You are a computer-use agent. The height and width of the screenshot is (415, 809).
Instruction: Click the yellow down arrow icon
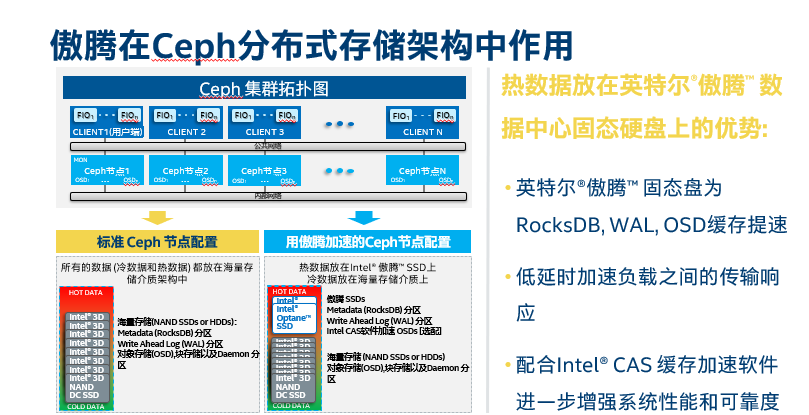[x=157, y=218]
